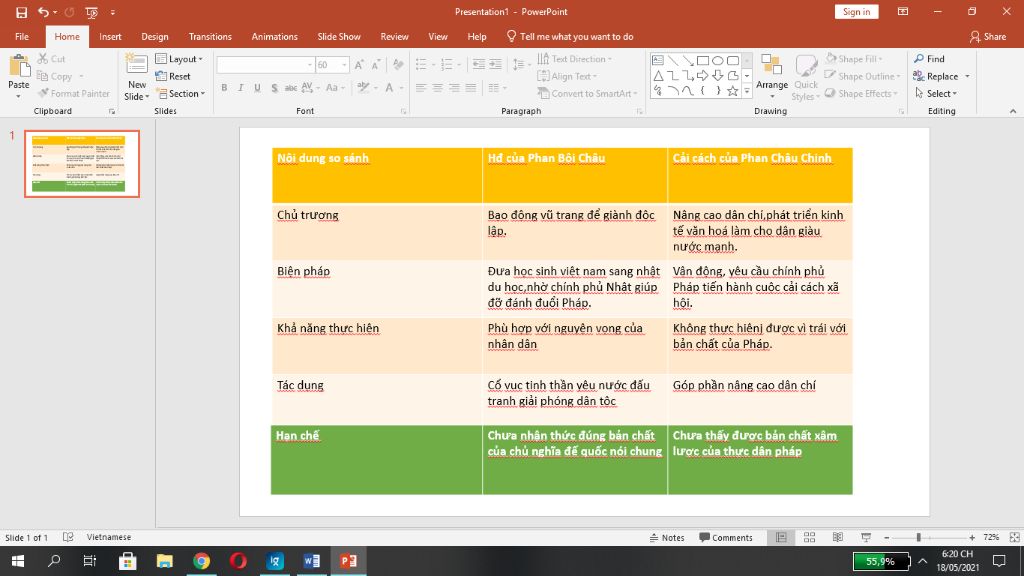Clear all formatting

pos(398,65)
